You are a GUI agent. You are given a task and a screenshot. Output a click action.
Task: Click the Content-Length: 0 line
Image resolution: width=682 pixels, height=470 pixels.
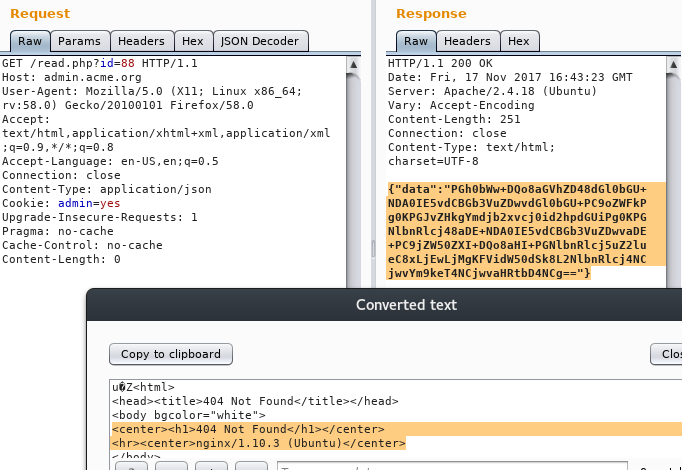(x=61, y=259)
